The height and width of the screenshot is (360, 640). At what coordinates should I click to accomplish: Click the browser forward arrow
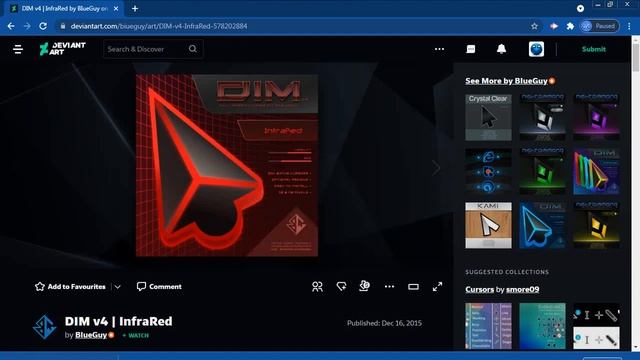pyautogui.click(x=27, y=26)
